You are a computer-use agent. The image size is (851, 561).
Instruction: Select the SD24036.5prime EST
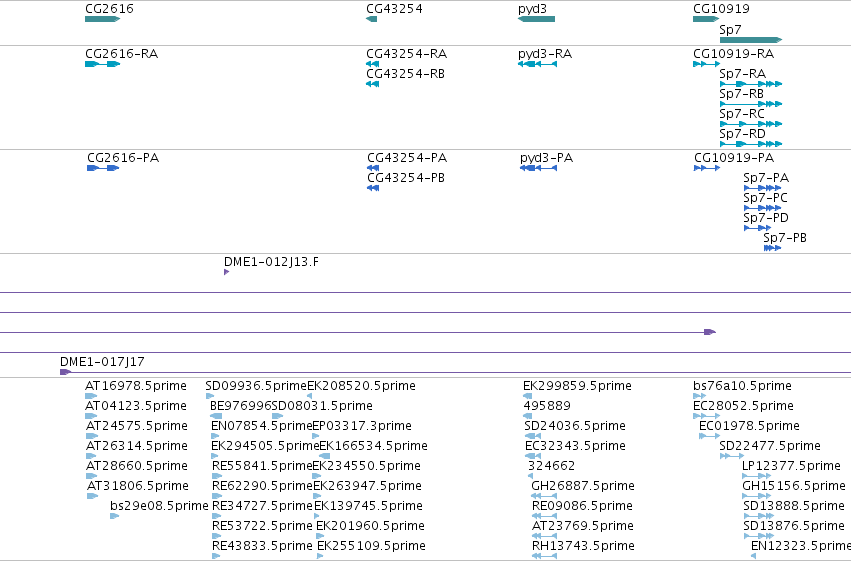tap(533, 436)
